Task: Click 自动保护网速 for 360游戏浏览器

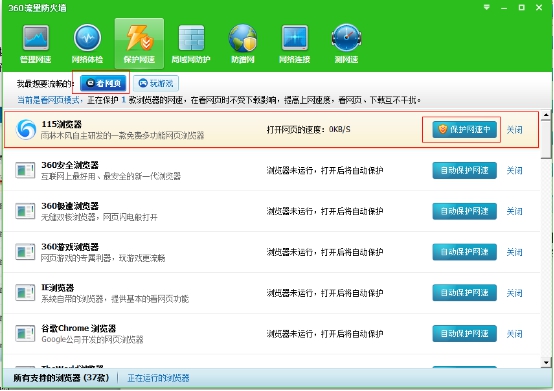Action: pos(465,252)
